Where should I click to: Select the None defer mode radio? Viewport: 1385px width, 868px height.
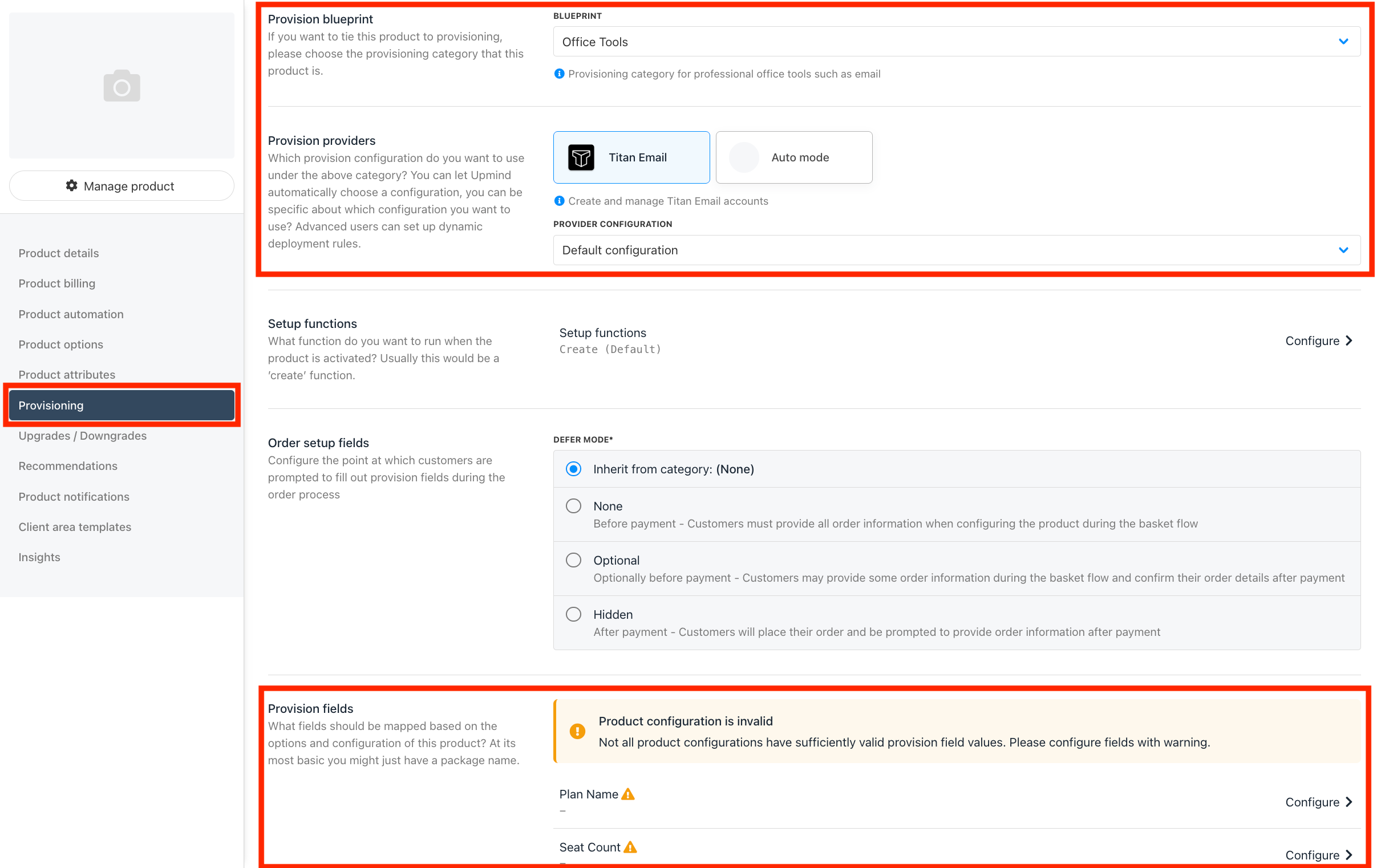573,506
